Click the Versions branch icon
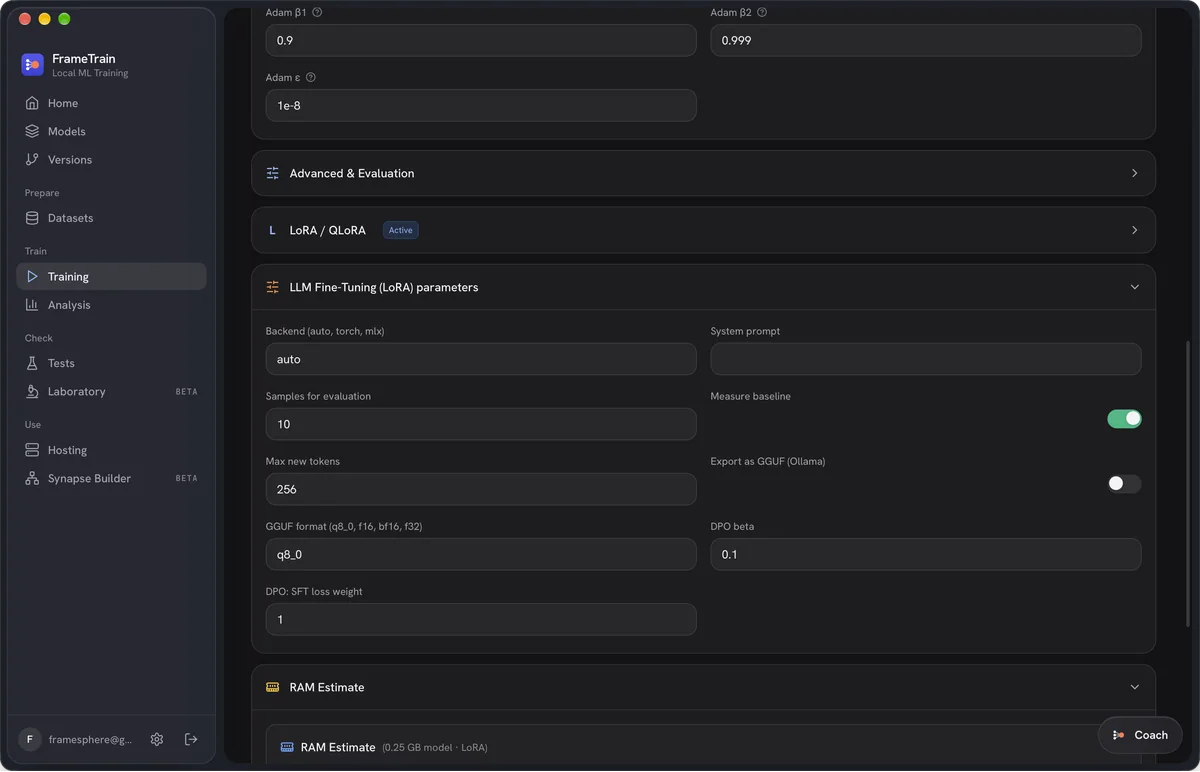Image resolution: width=1200 pixels, height=772 pixels. click(32, 160)
